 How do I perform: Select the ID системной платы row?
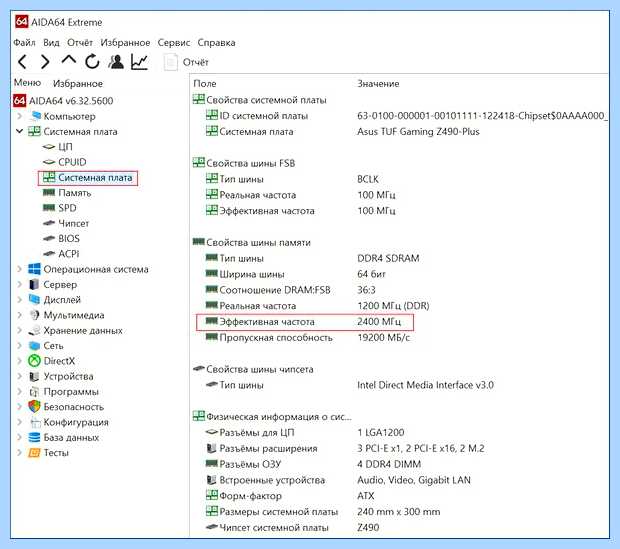coord(406,116)
